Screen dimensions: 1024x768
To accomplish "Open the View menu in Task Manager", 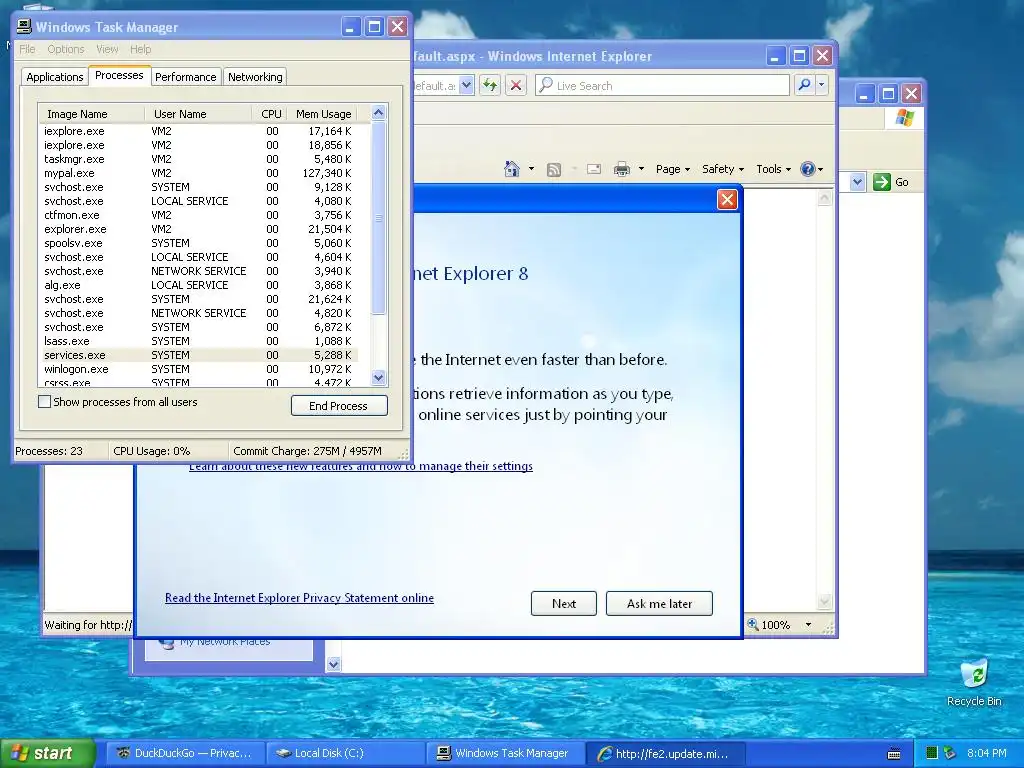I will (x=107, y=49).
